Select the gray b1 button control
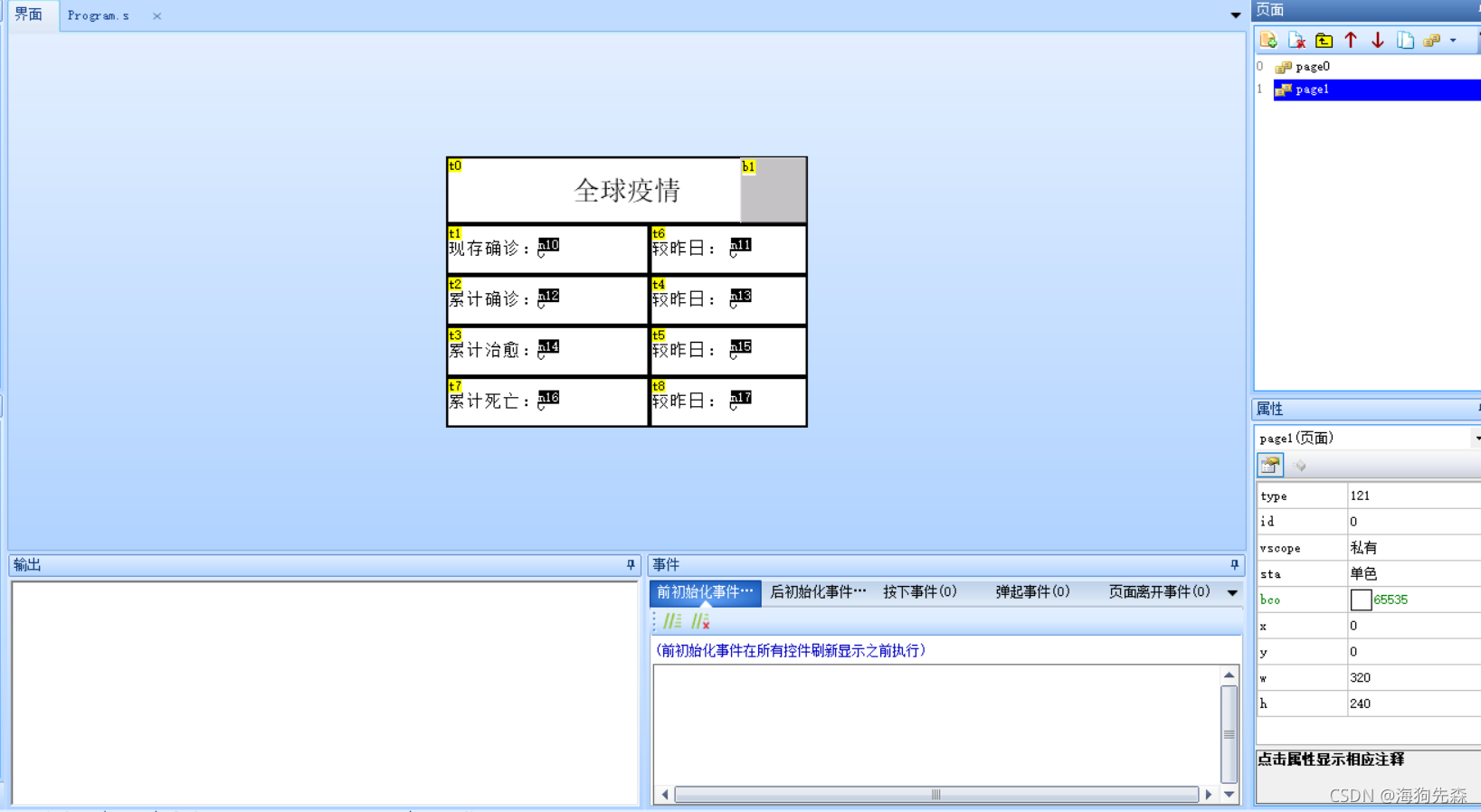 [774, 190]
